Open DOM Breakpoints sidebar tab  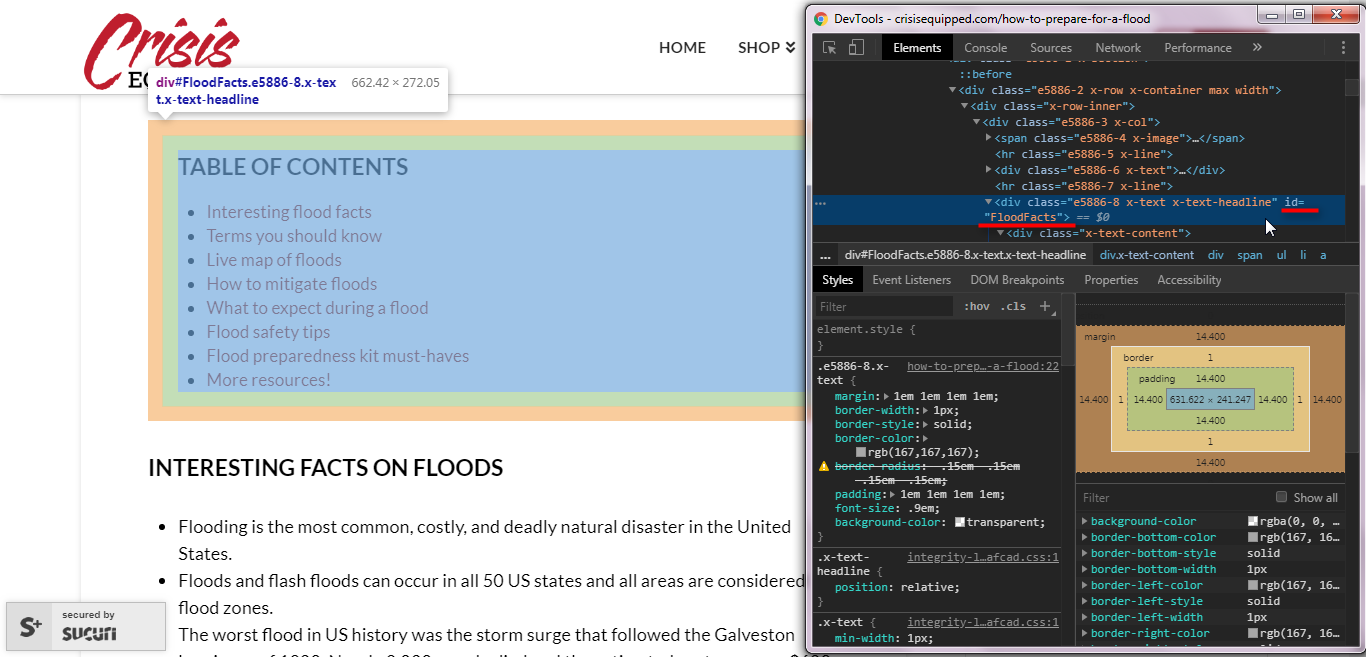1017,280
